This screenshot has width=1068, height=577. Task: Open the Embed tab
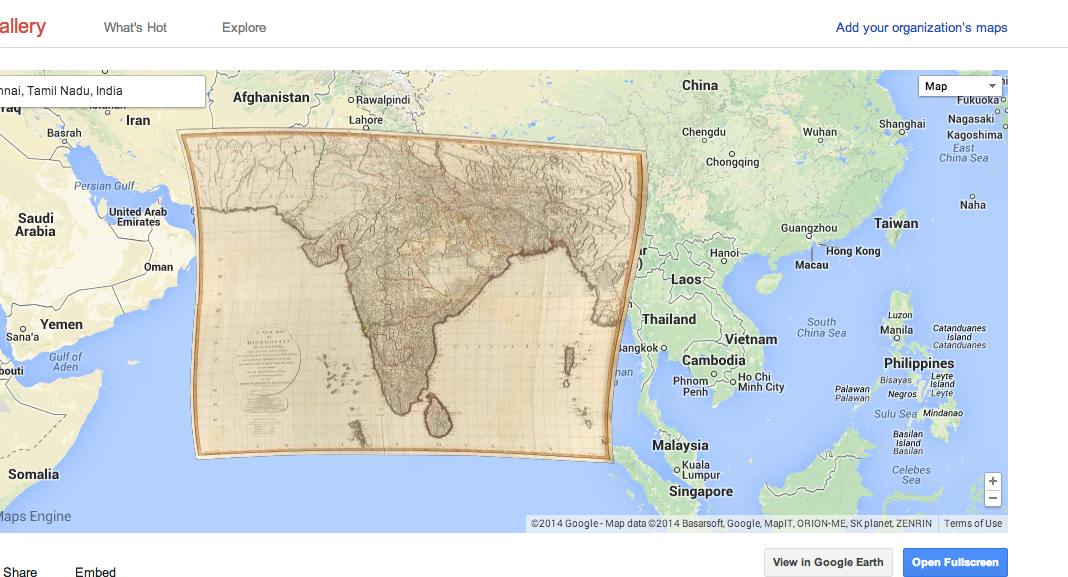tap(95, 571)
